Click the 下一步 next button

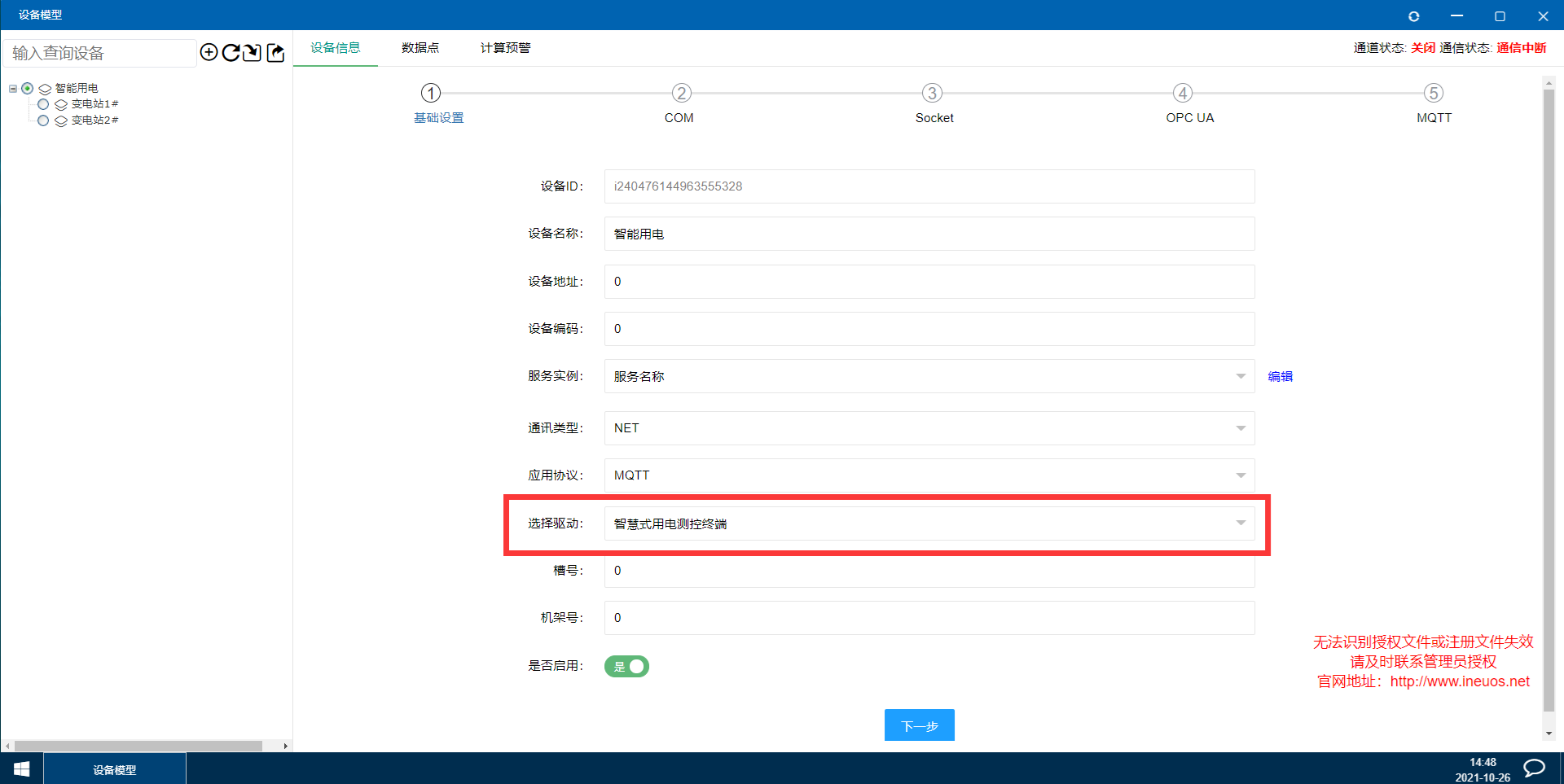coord(919,725)
